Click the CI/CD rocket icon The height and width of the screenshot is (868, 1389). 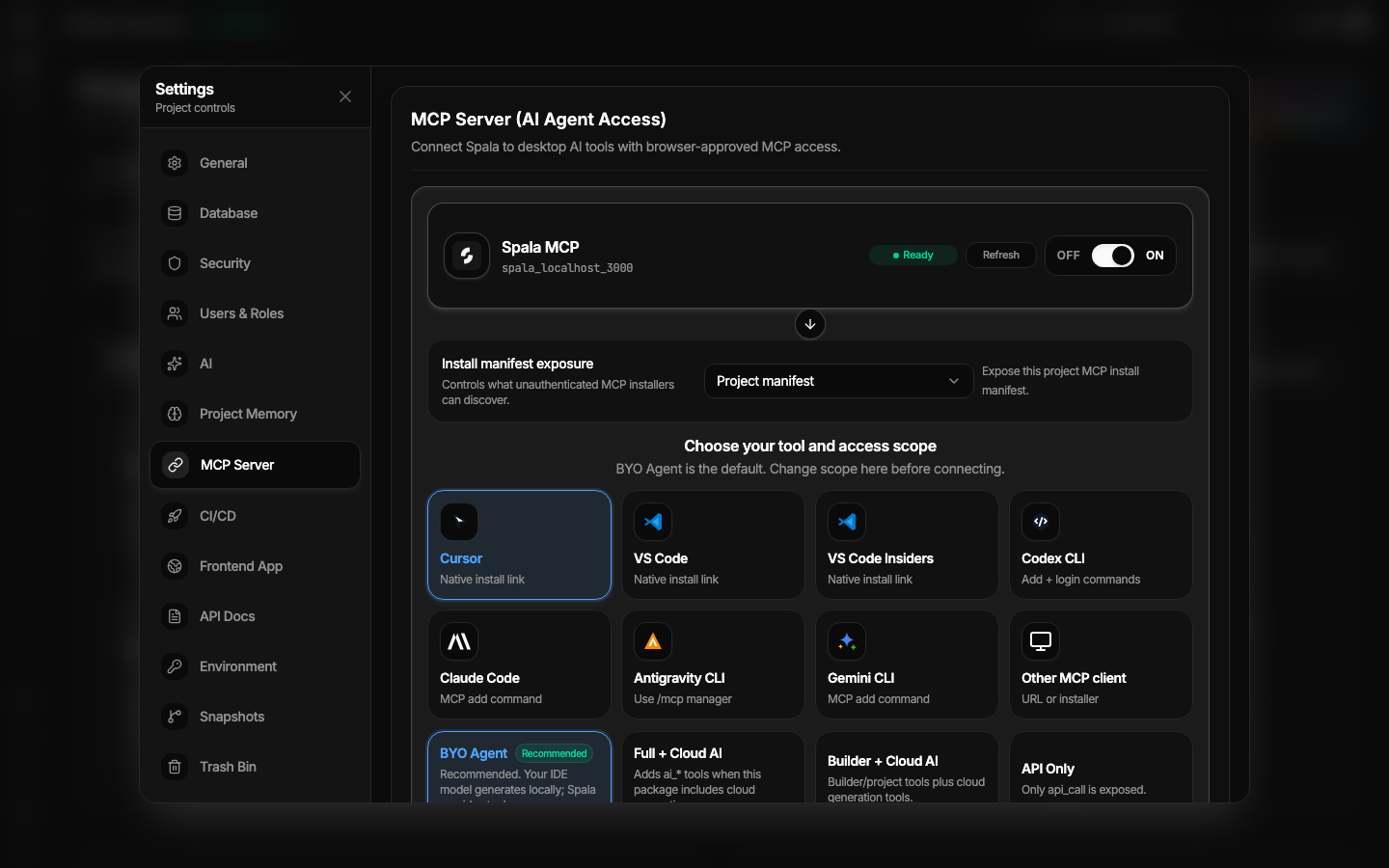pos(175,516)
